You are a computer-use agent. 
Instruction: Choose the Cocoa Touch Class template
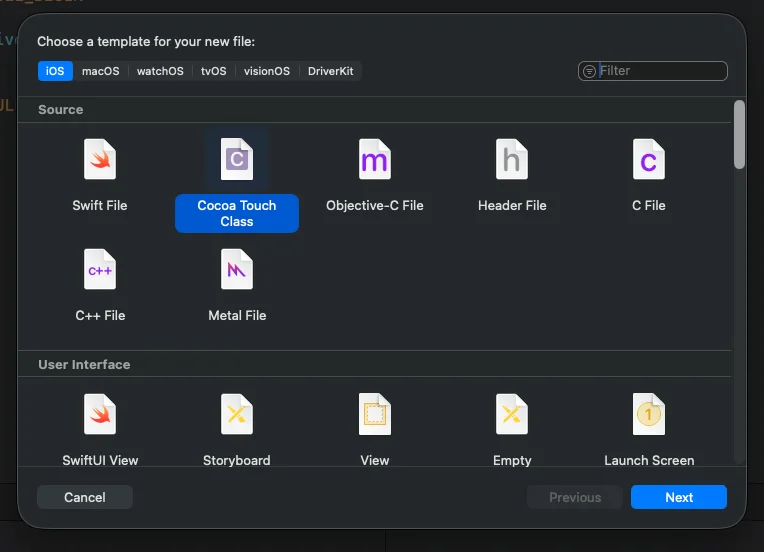click(237, 160)
